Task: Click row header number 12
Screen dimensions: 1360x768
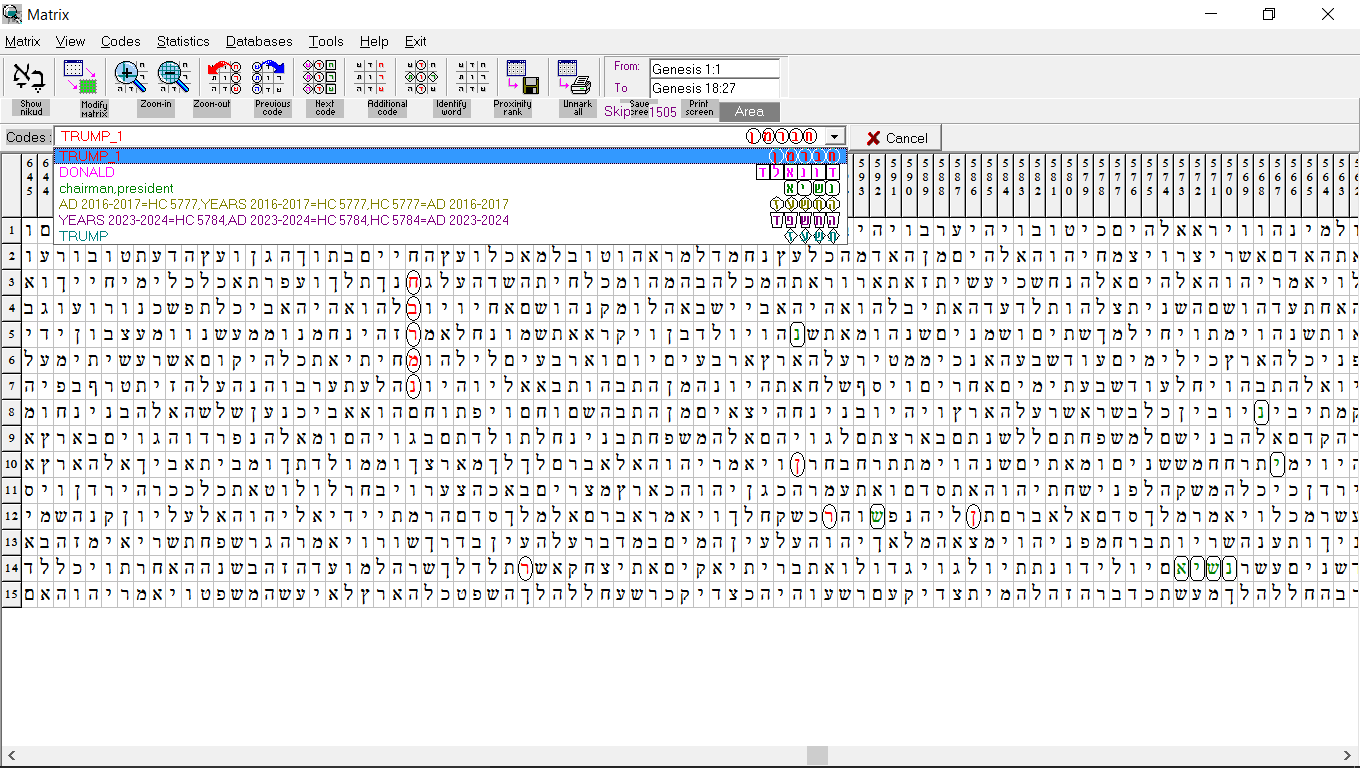Action: click(x=10, y=516)
